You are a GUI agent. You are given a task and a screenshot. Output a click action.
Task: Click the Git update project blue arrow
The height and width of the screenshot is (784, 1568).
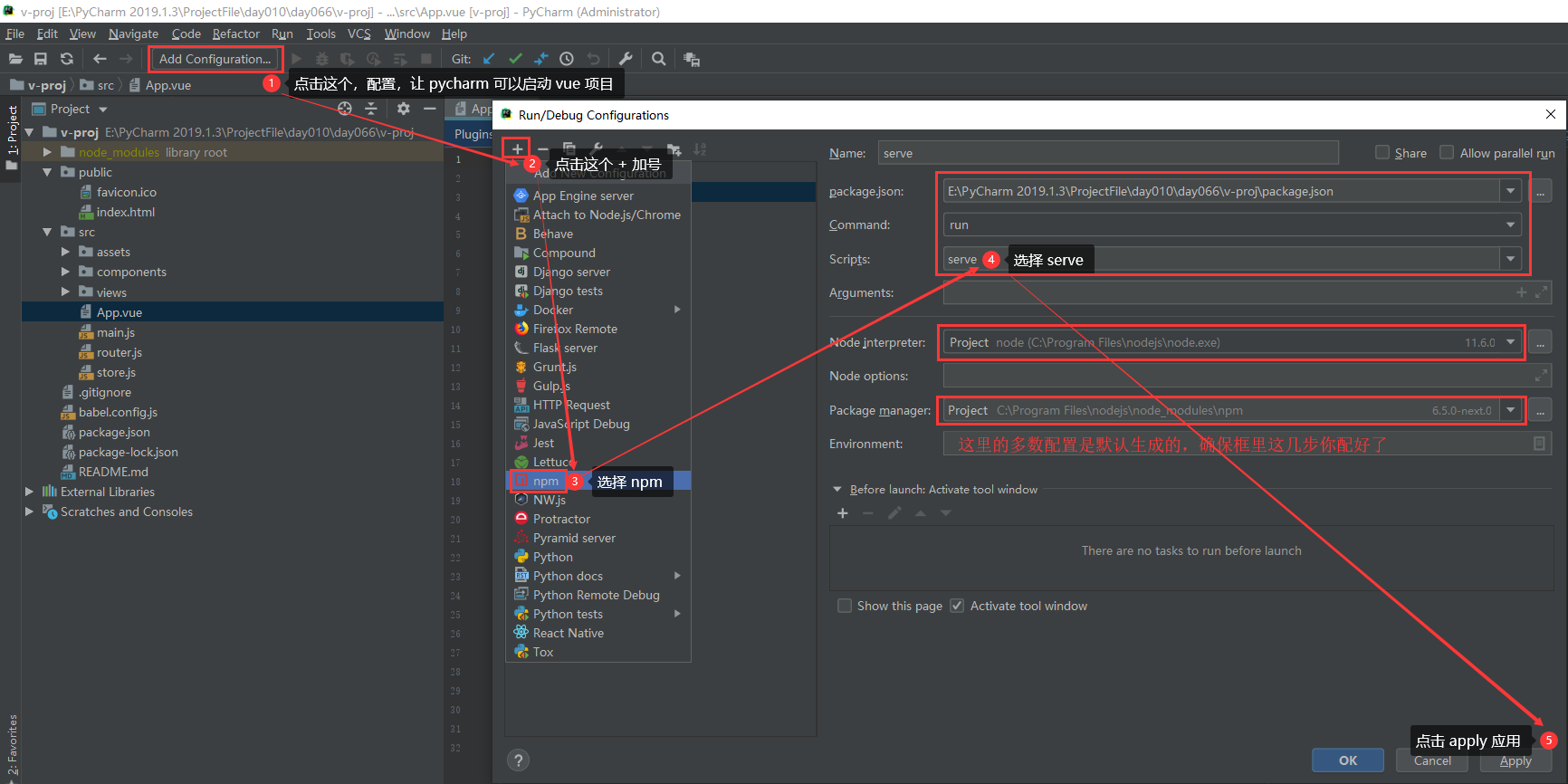[489, 59]
